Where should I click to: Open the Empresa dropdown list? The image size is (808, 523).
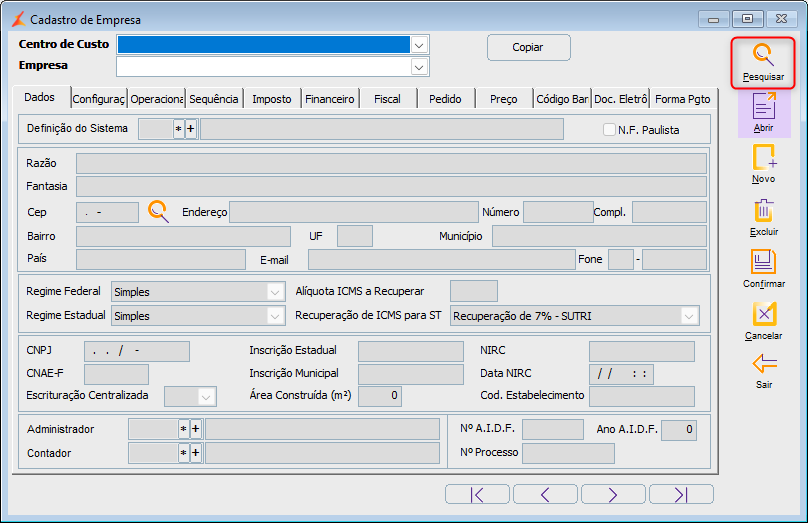tap(419, 67)
